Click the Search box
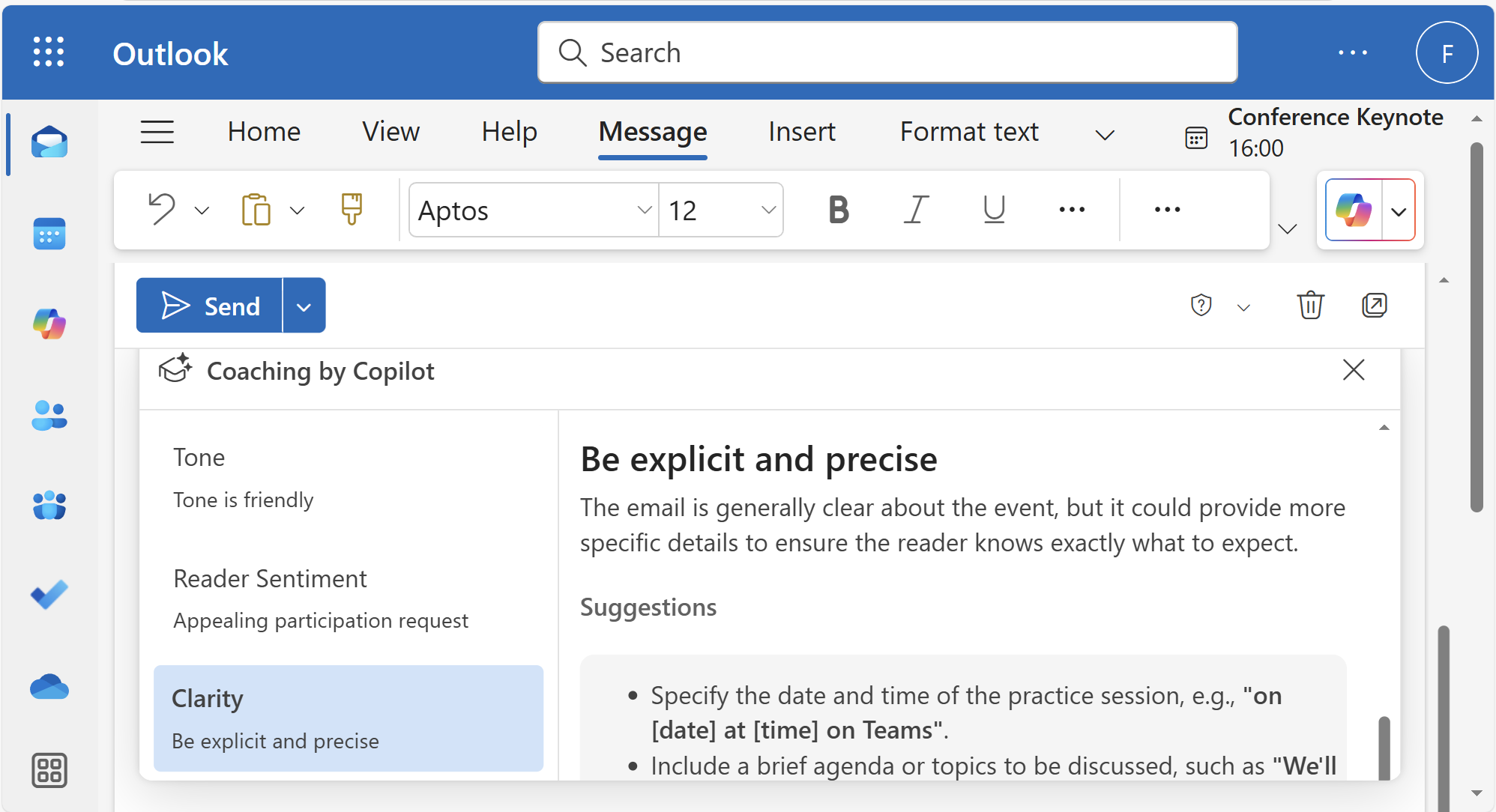This screenshot has width=1496, height=812. click(x=887, y=52)
